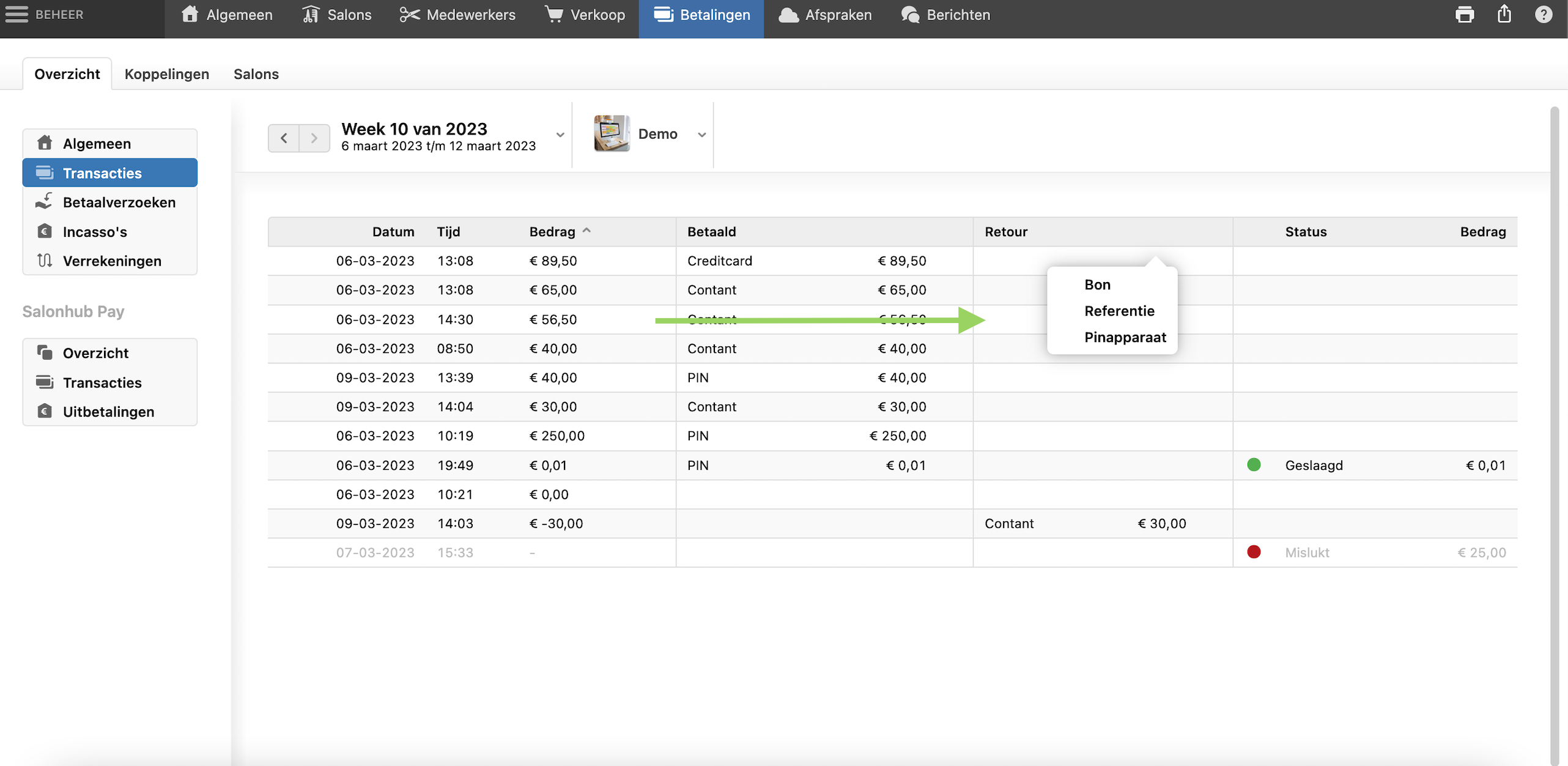Click the share/export icon
1568x766 pixels.
[x=1504, y=15]
